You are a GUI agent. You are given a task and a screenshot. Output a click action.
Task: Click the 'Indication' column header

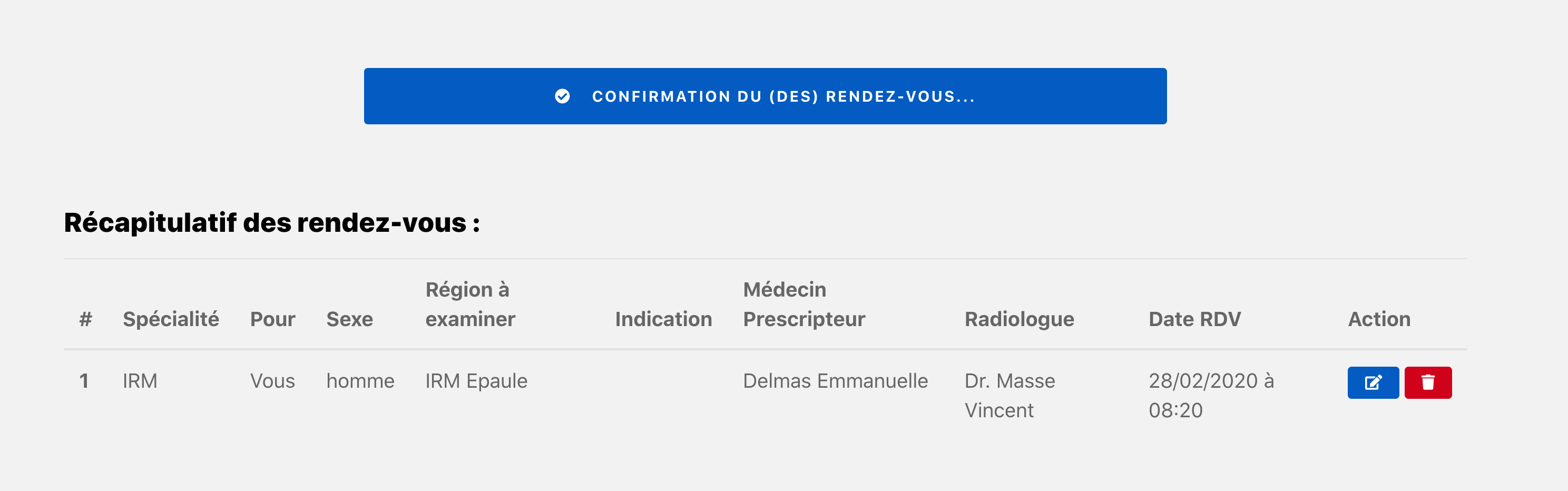coord(663,319)
